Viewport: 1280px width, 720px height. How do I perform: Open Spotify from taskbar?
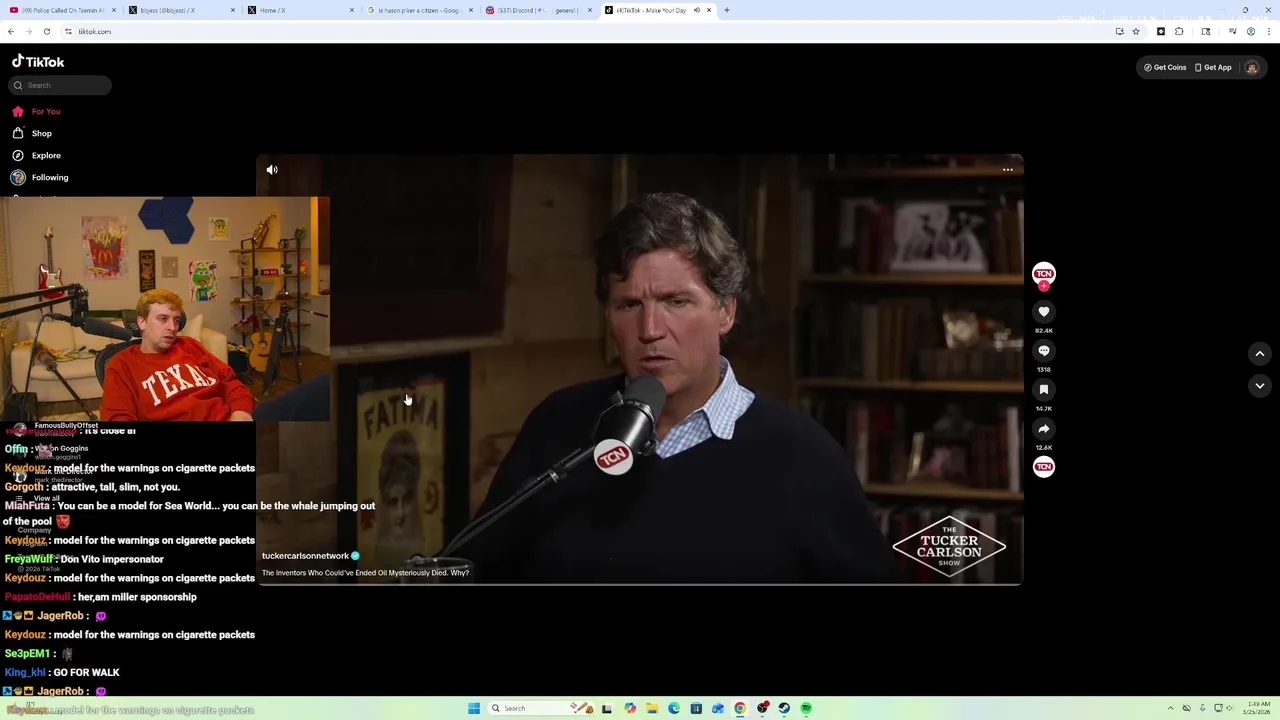pos(806,708)
